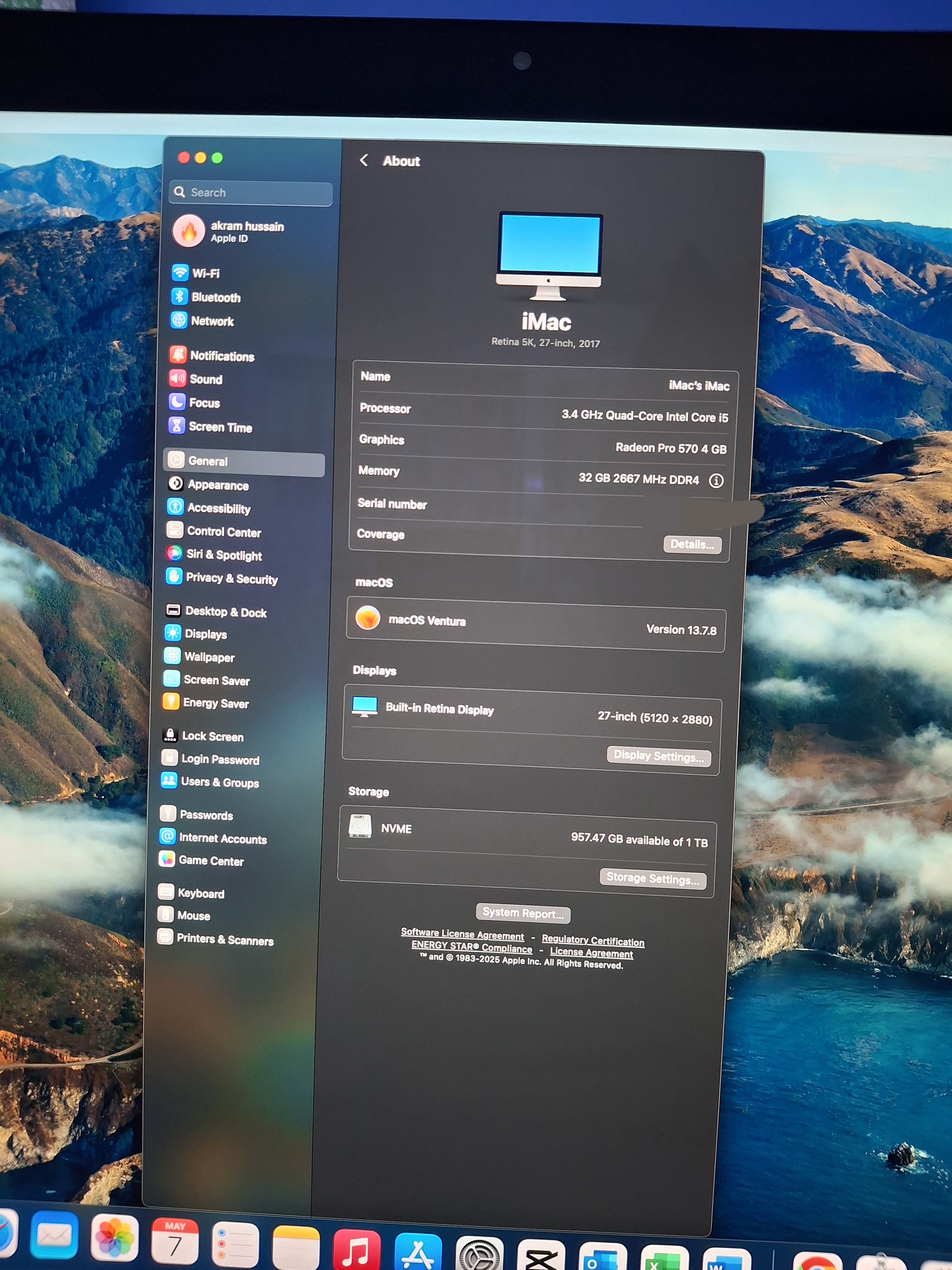Select Internet Accounts in the sidebar

point(213,838)
